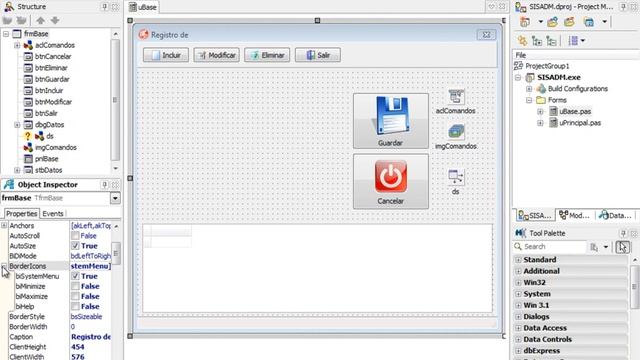Toggle the AutoScroll checkbox

[x=75, y=236]
